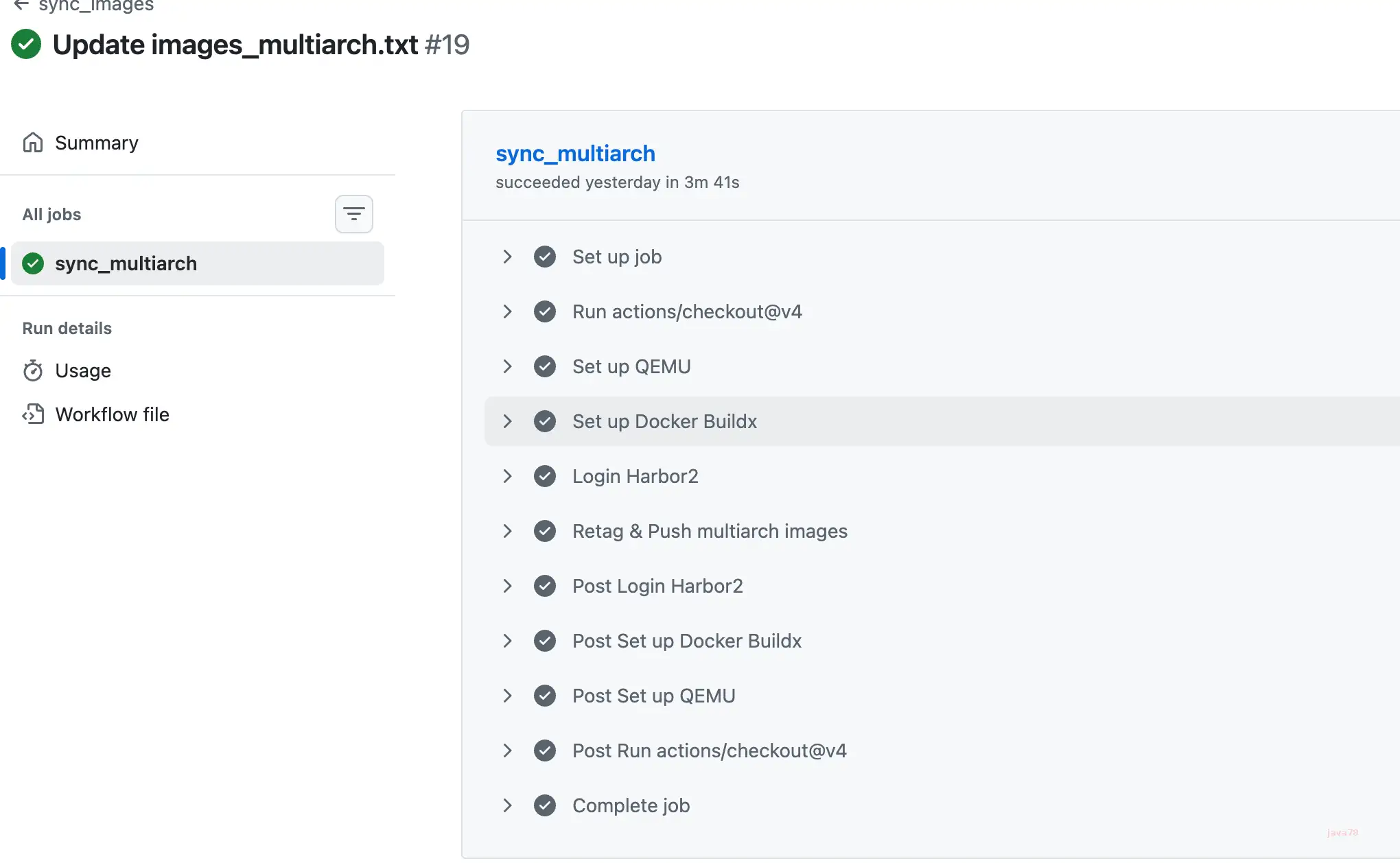Image resolution: width=1400 pixels, height=863 pixels.
Task: Expand the Retag & Push multiarch images step
Action: (508, 531)
